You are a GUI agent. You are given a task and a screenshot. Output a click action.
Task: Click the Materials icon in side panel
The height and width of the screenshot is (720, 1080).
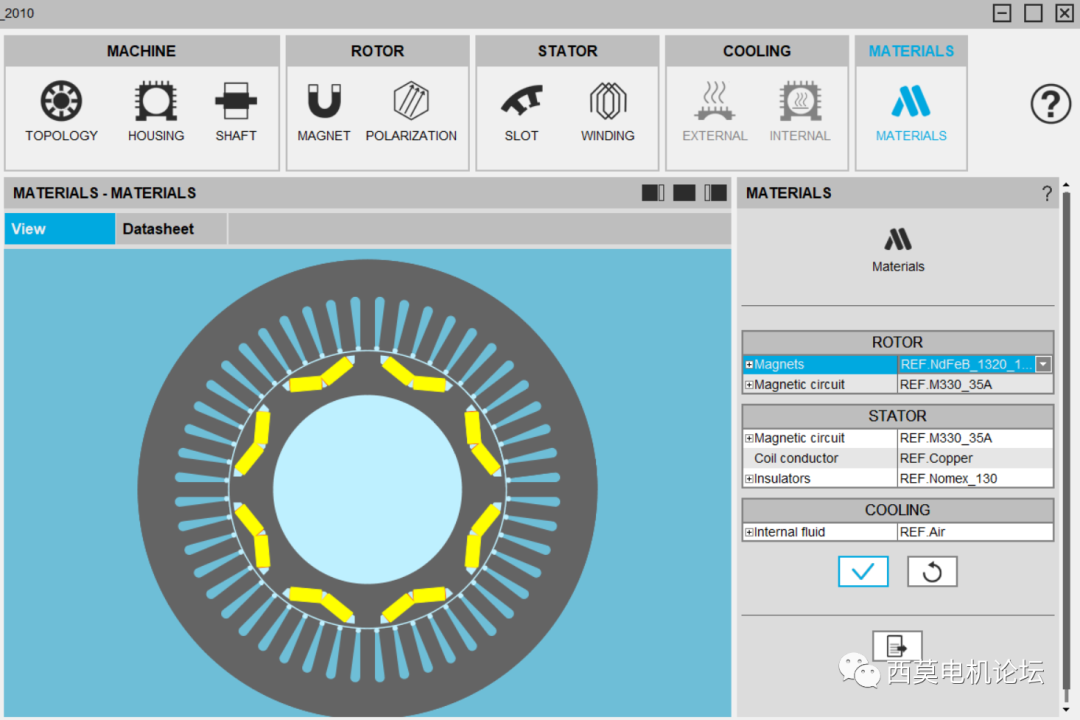coord(898,249)
